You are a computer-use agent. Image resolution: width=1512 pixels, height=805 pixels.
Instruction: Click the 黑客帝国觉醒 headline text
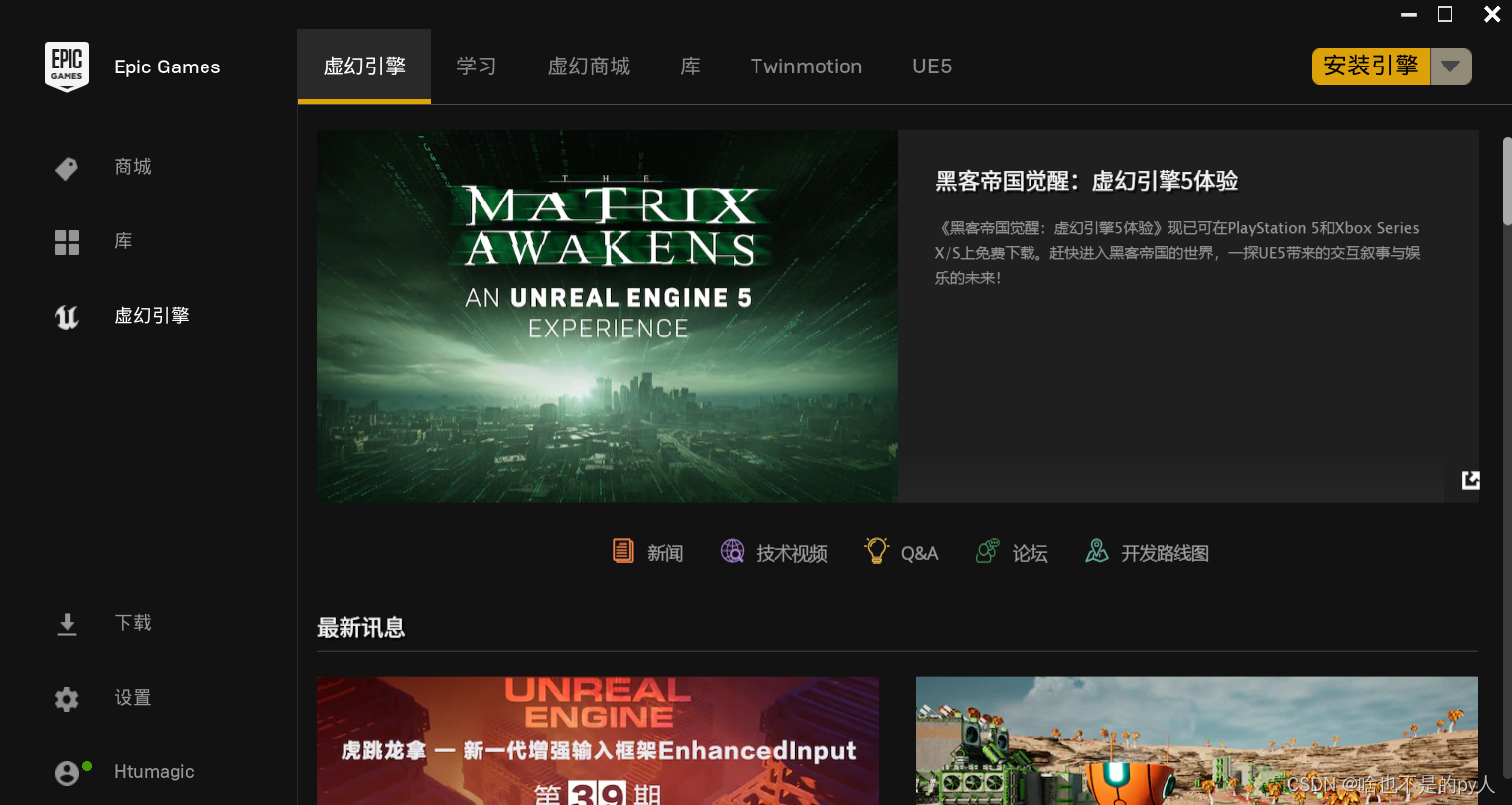tap(1087, 181)
